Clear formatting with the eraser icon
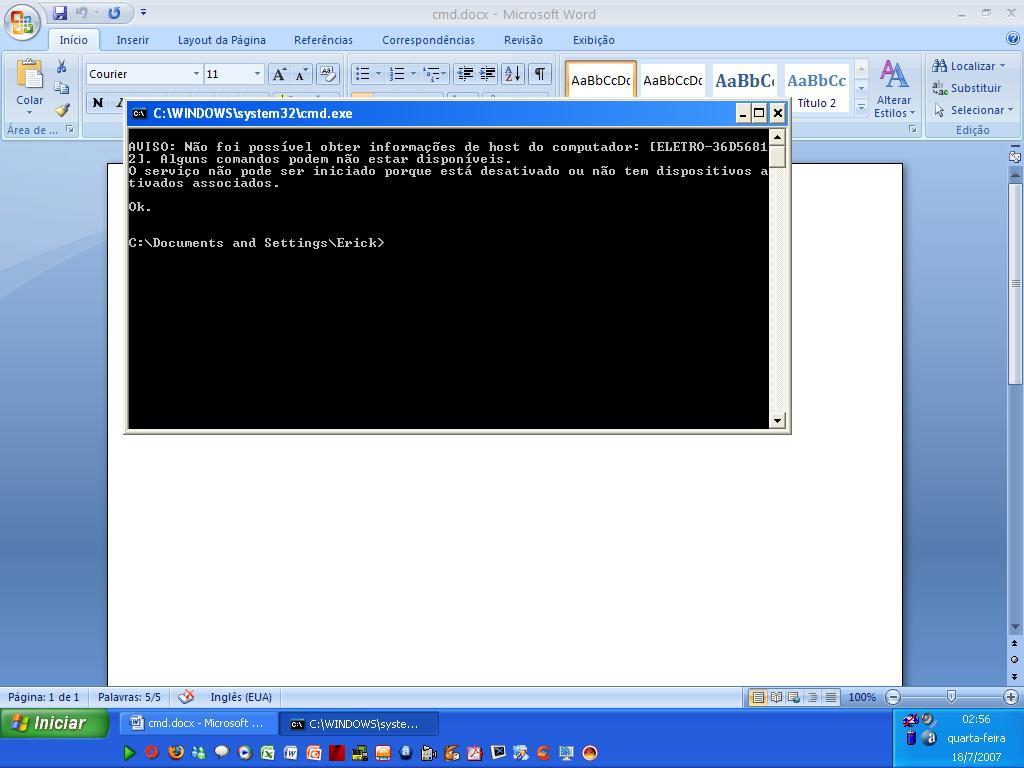1024x768 pixels. (328, 74)
